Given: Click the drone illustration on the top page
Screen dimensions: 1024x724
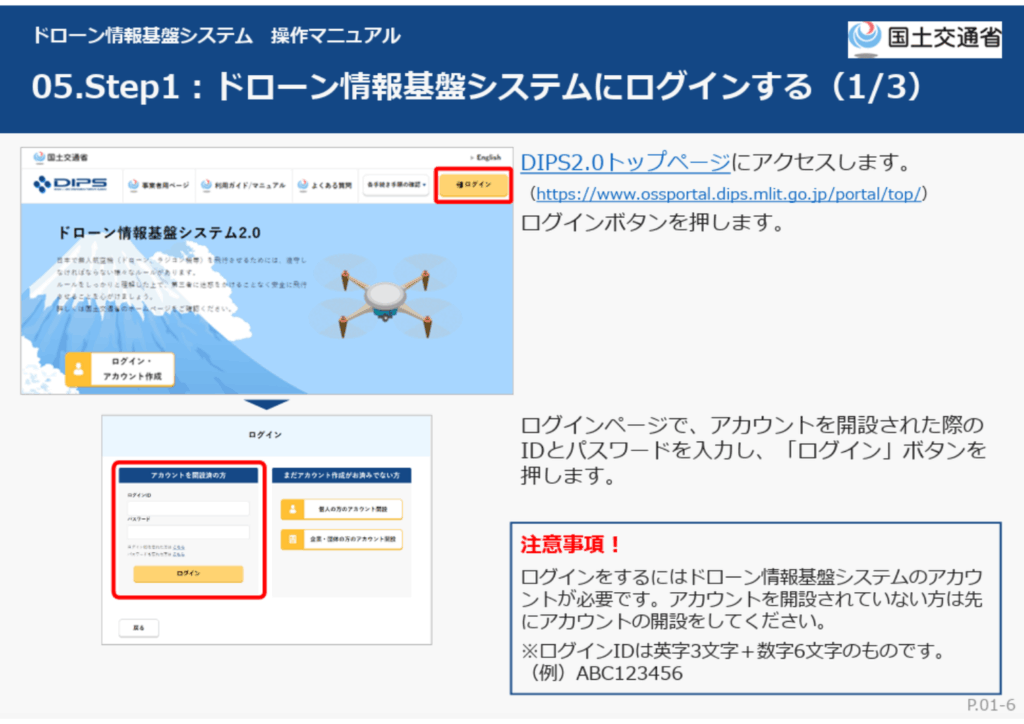Looking at the screenshot, I should (x=384, y=294).
